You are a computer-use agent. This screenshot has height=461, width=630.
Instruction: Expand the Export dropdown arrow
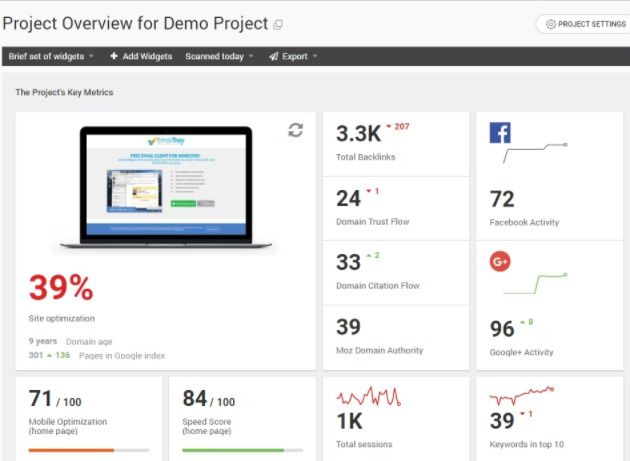coord(315,56)
